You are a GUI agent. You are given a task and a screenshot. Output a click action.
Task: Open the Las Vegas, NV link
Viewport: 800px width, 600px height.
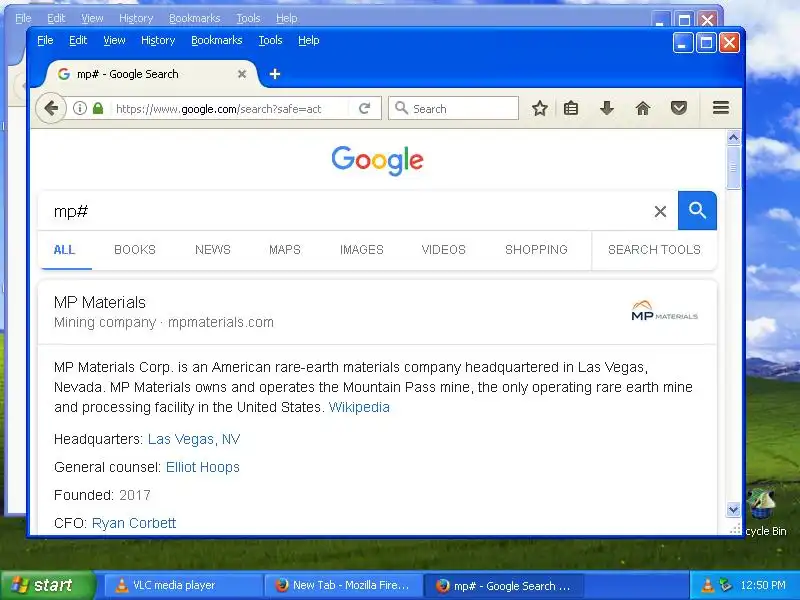point(194,439)
